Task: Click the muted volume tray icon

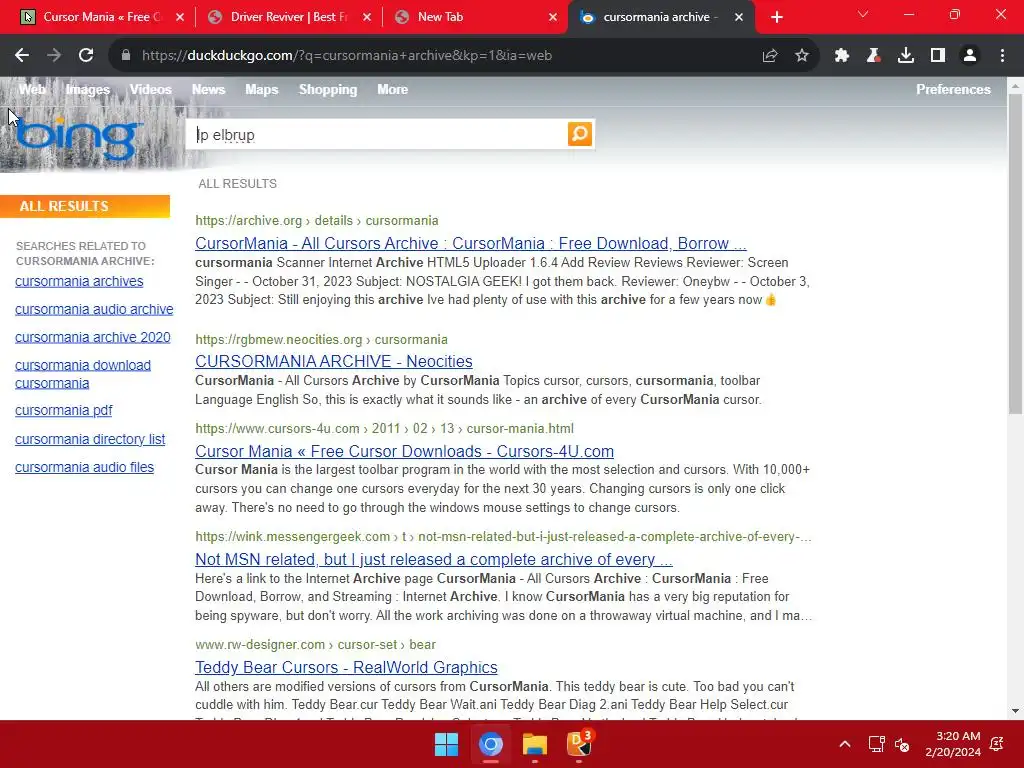Action: pyautogui.click(x=902, y=744)
